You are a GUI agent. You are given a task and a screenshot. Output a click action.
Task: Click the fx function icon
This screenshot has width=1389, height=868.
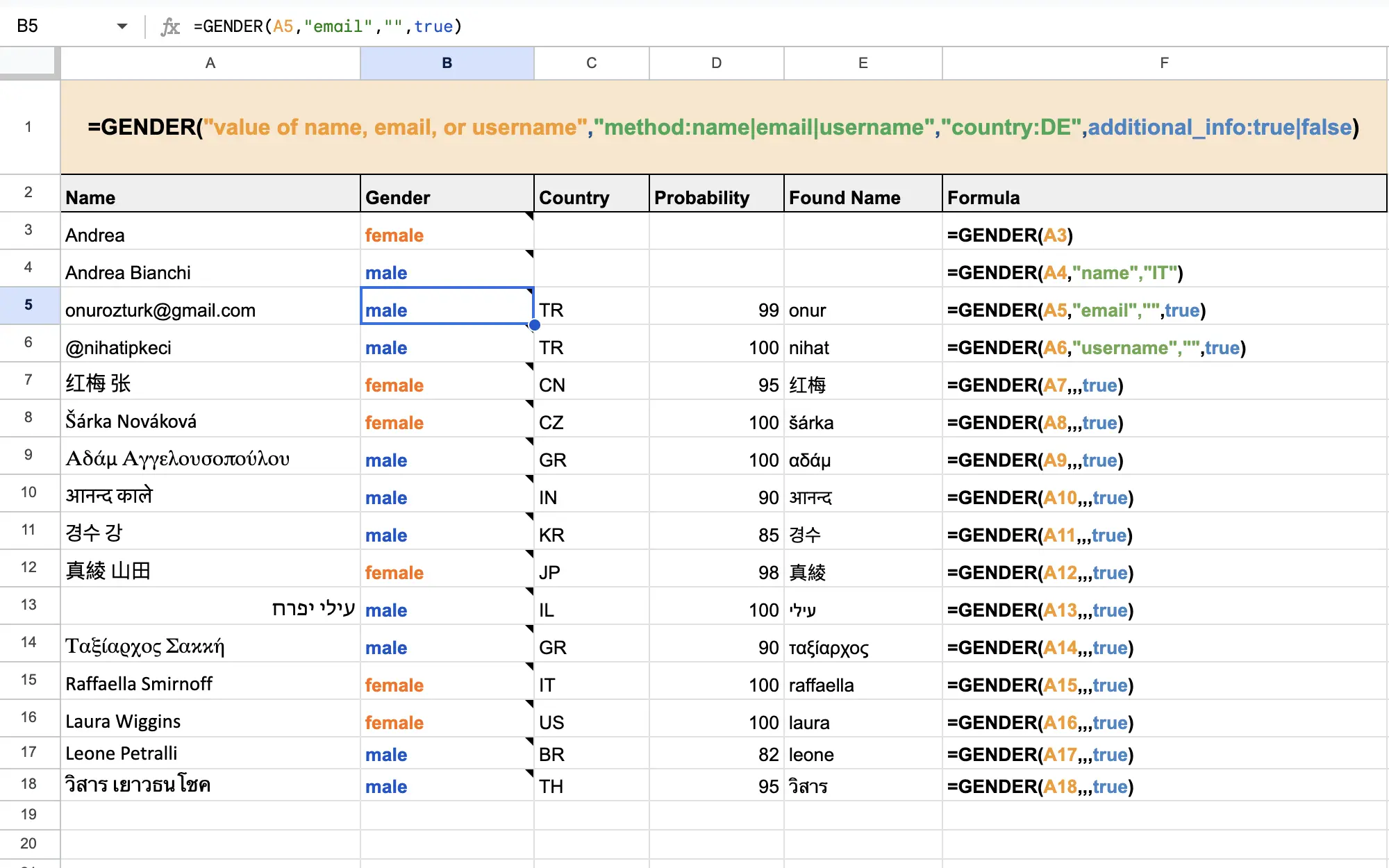click(170, 26)
